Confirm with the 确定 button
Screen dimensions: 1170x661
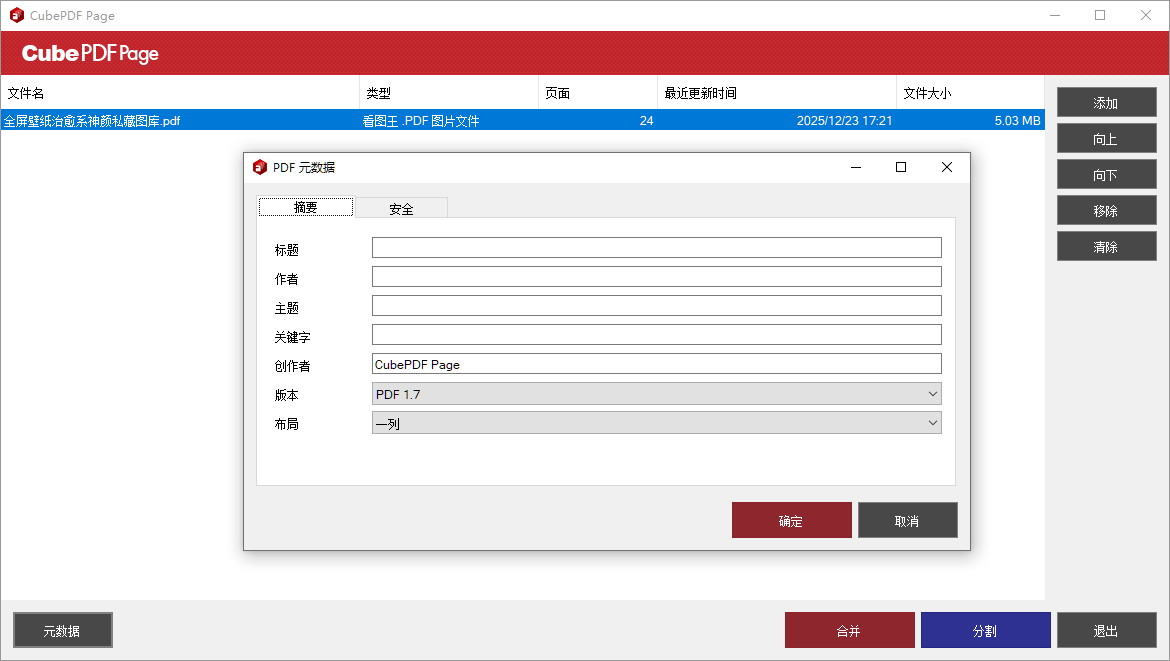click(x=792, y=520)
